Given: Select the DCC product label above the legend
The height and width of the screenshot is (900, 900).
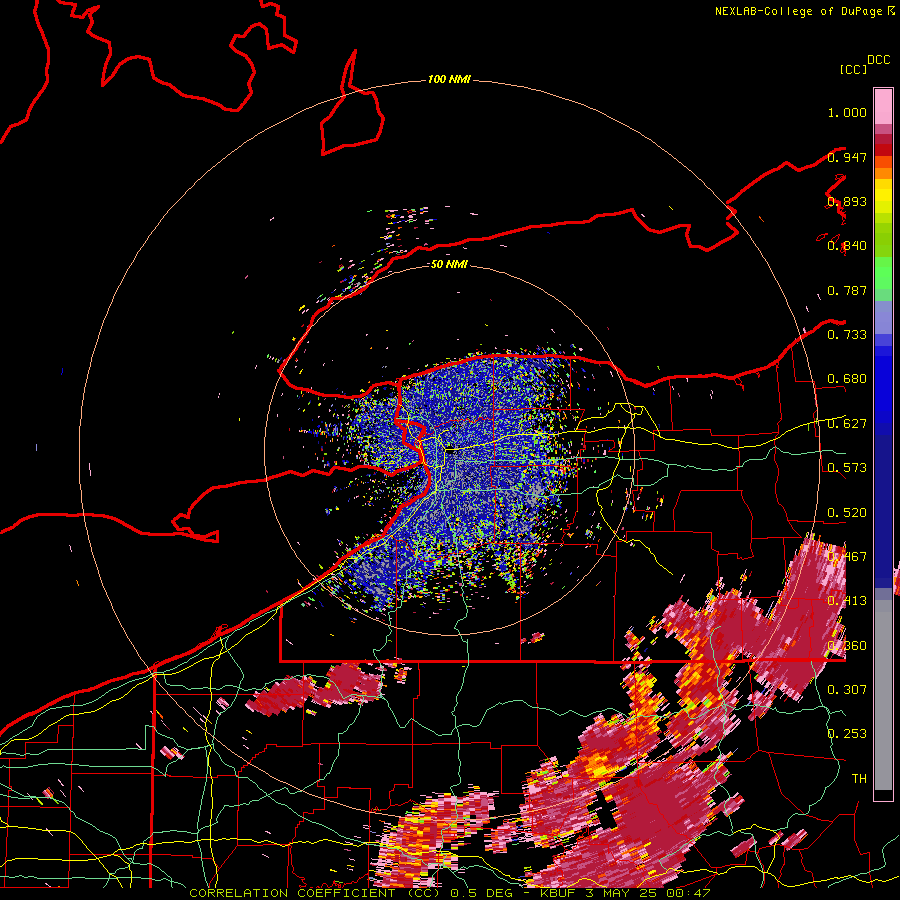Looking at the screenshot, I should [x=878, y=60].
